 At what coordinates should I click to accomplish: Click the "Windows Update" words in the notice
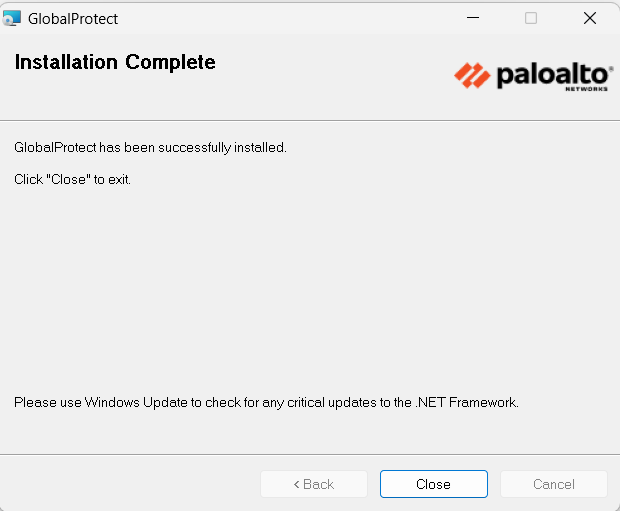pyautogui.click(x=141, y=403)
